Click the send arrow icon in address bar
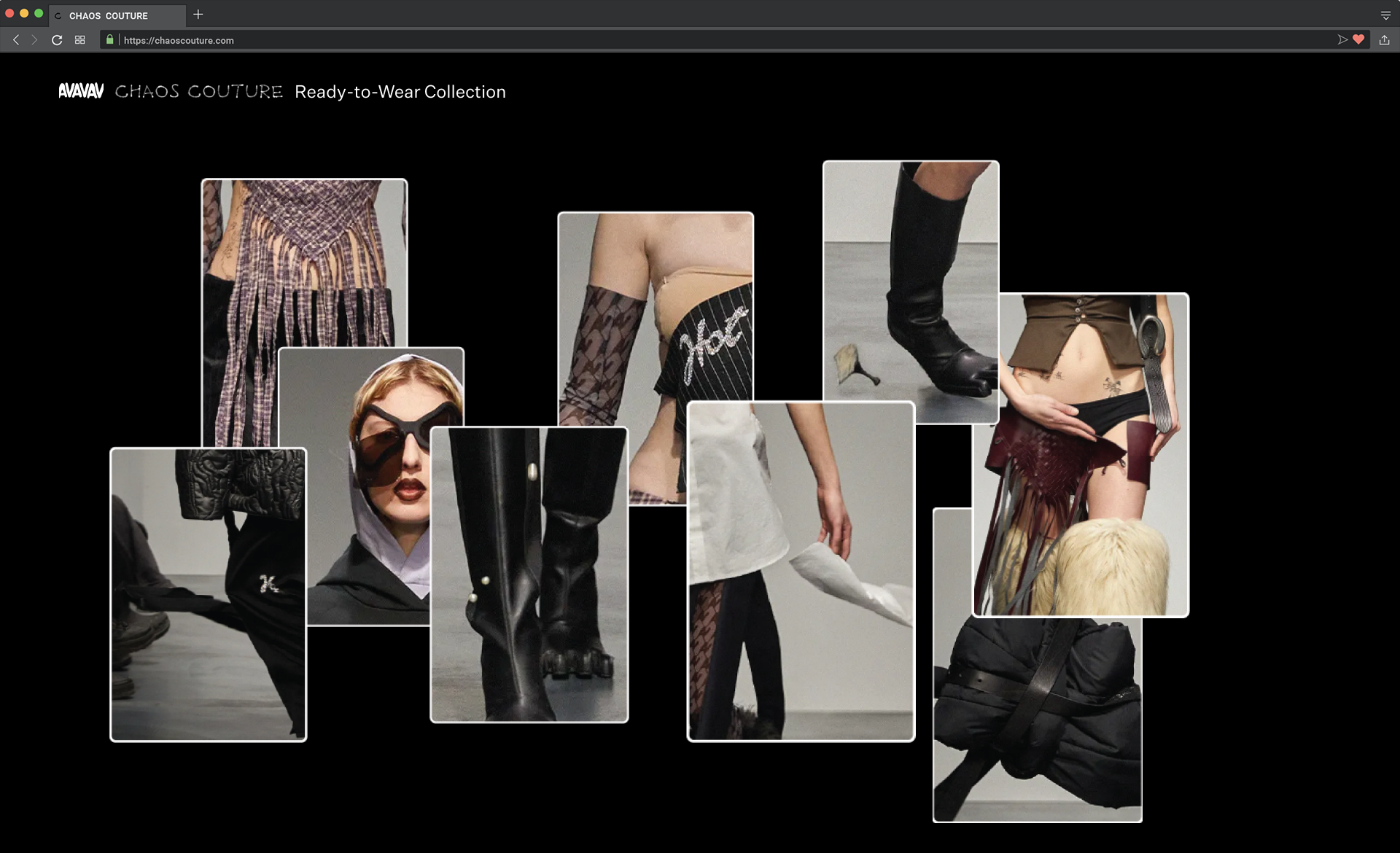 (1342, 40)
